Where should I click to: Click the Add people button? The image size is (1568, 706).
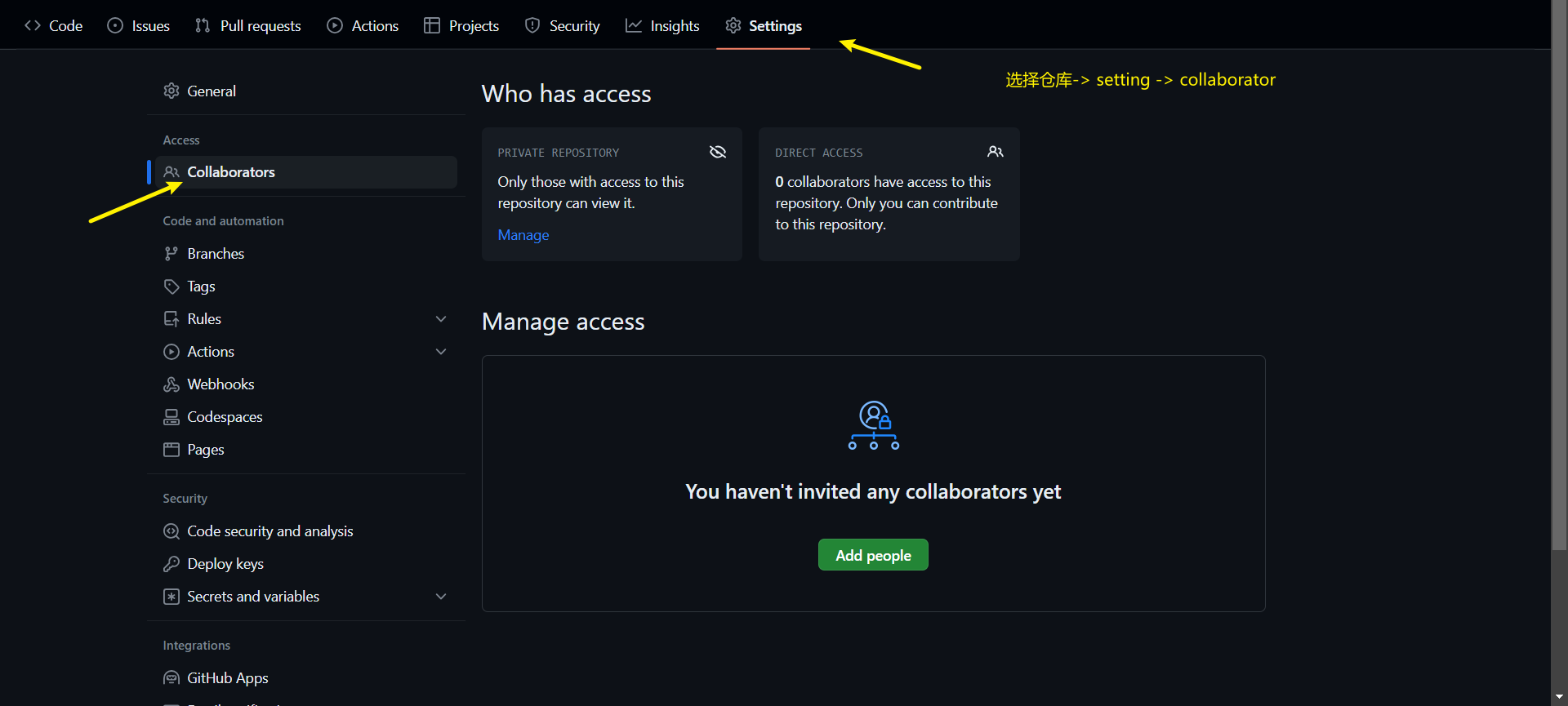point(873,555)
